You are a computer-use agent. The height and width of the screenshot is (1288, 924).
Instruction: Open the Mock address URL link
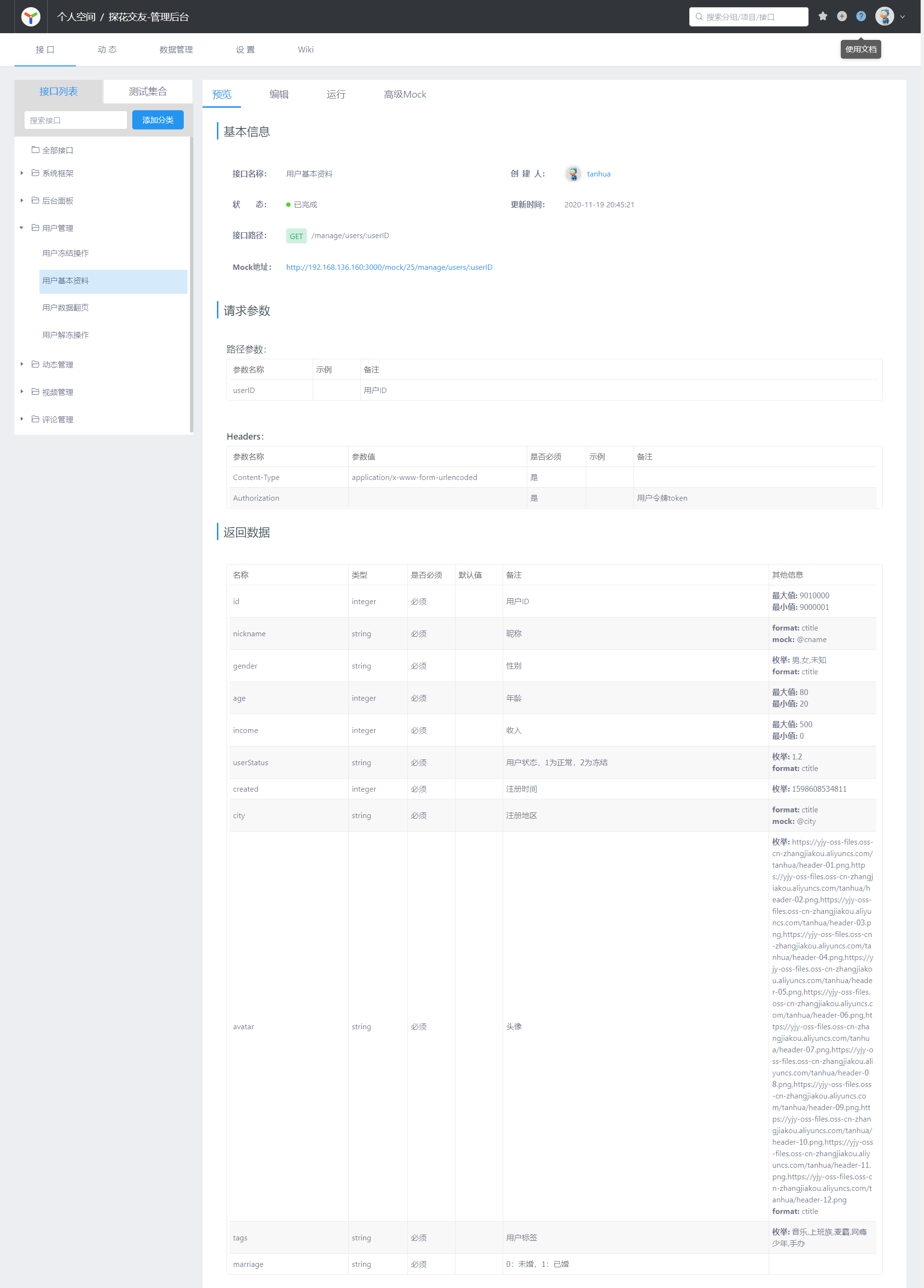(x=389, y=267)
